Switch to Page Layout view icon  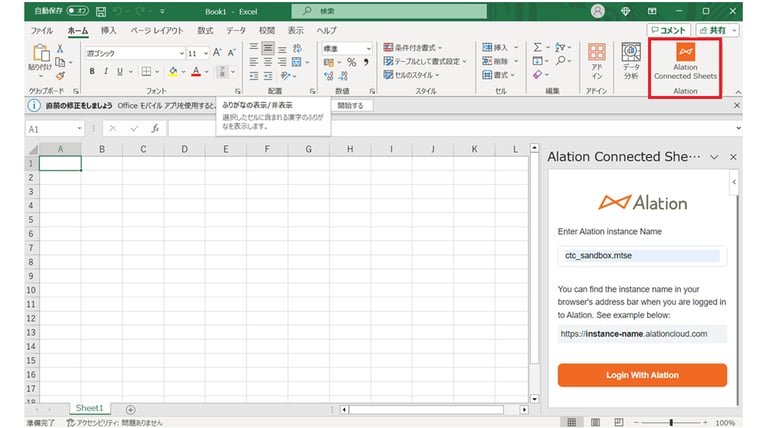595,423
